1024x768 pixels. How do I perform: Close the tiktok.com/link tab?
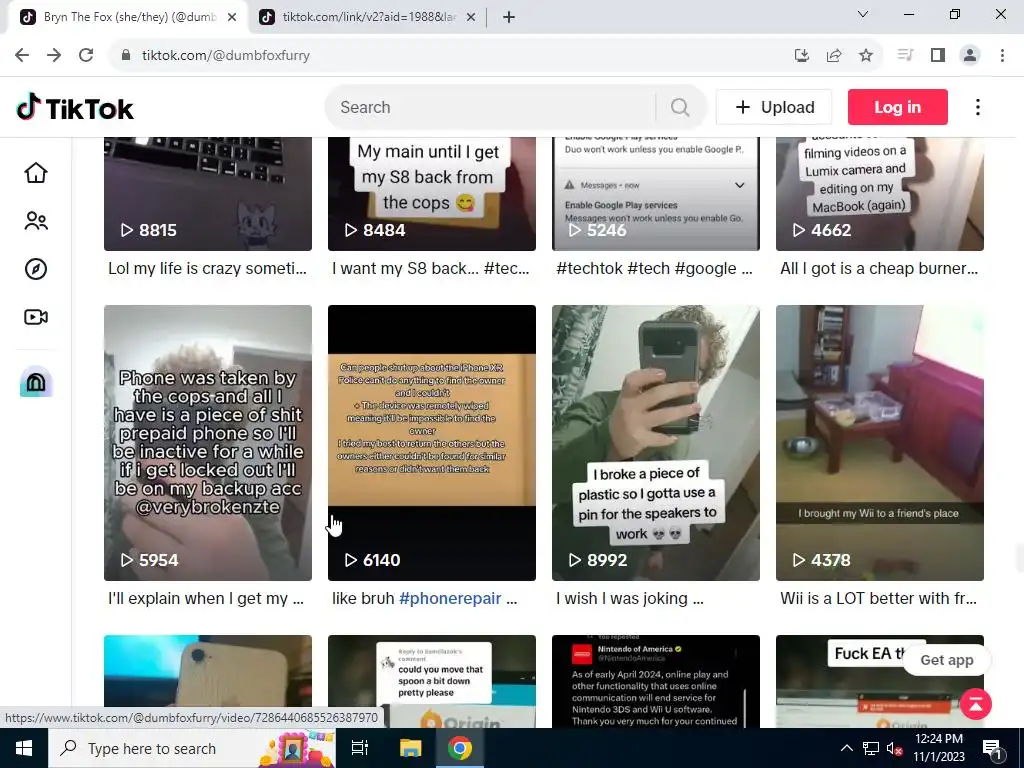click(x=471, y=17)
